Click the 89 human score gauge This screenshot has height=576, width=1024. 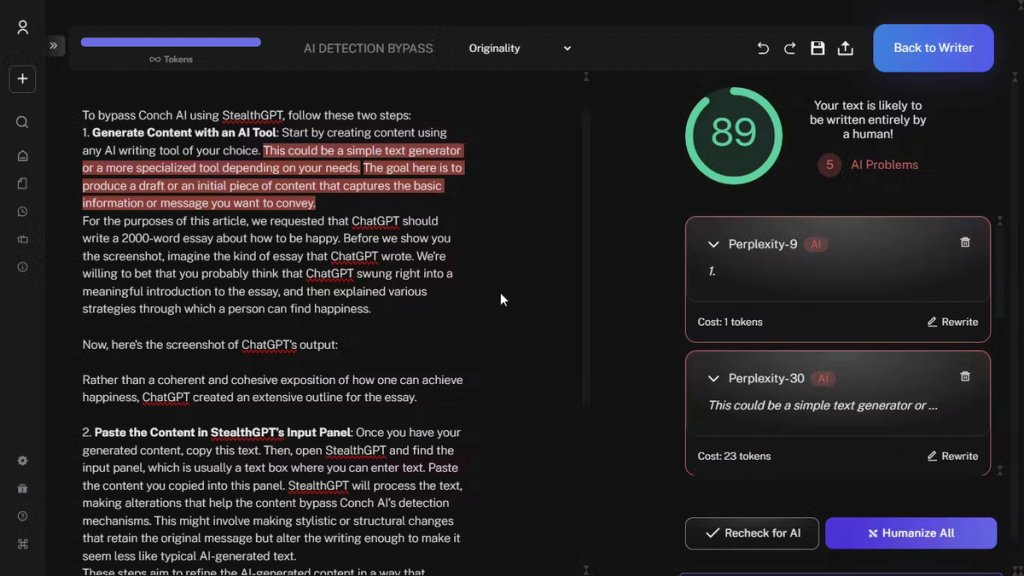point(733,135)
